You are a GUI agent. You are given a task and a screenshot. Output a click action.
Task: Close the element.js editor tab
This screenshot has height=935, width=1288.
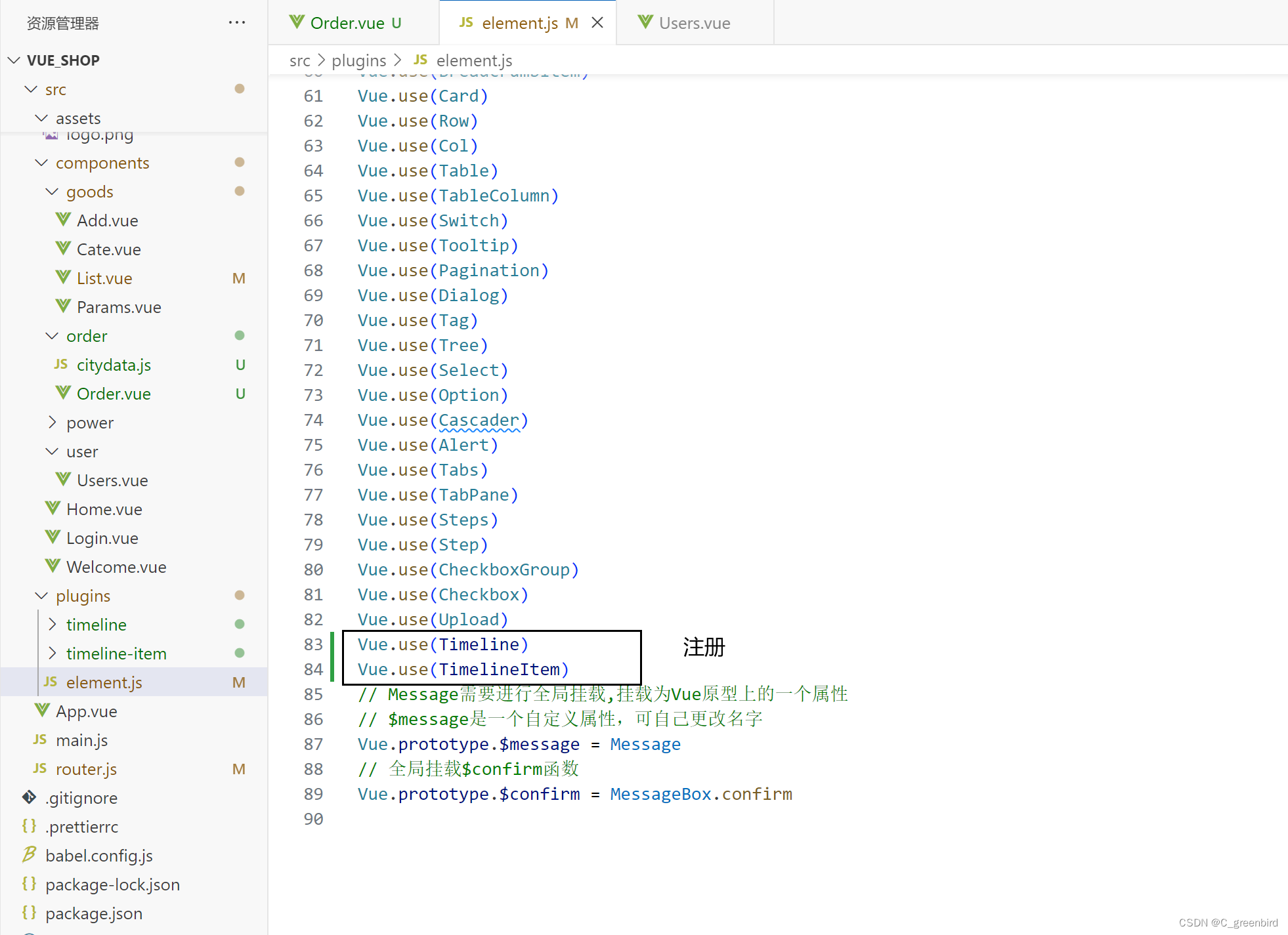[x=597, y=23]
